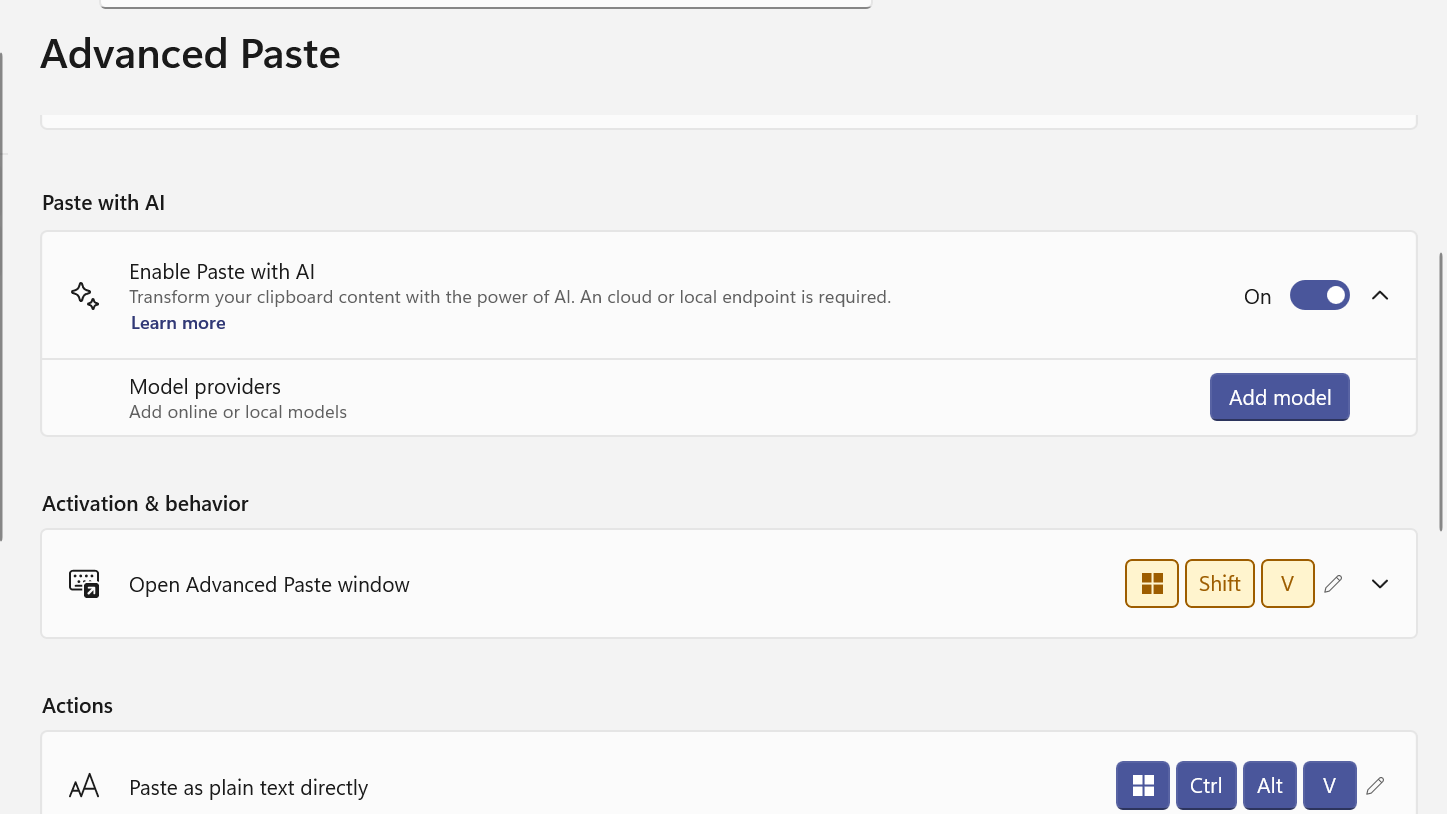Screen dimensions: 1447x814
Task: Click Windows key chip beside the Shift key
Action: pos(1152,584)
